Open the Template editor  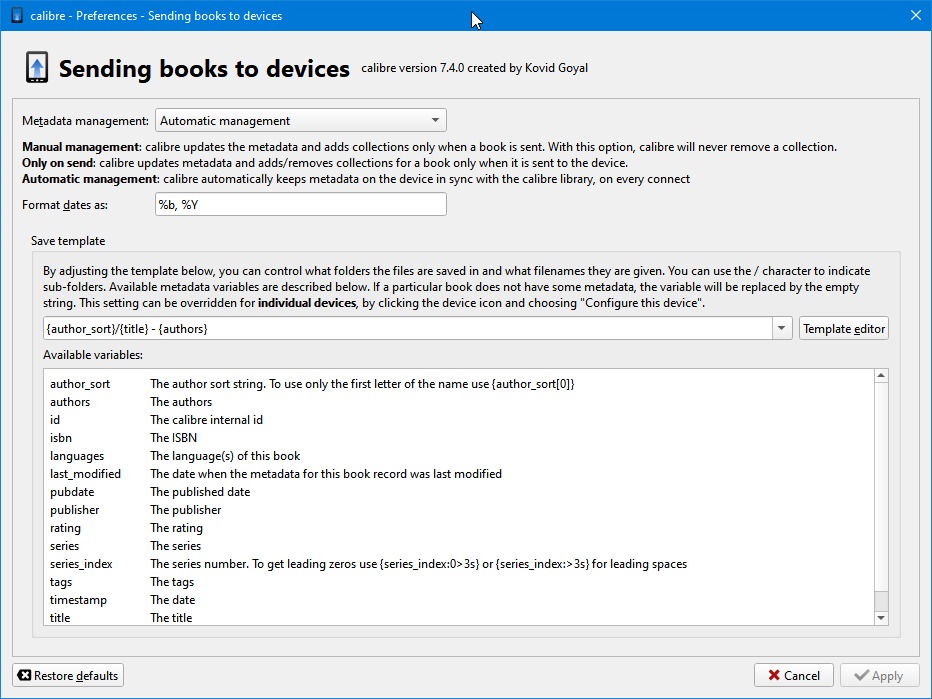coord(843,329)
